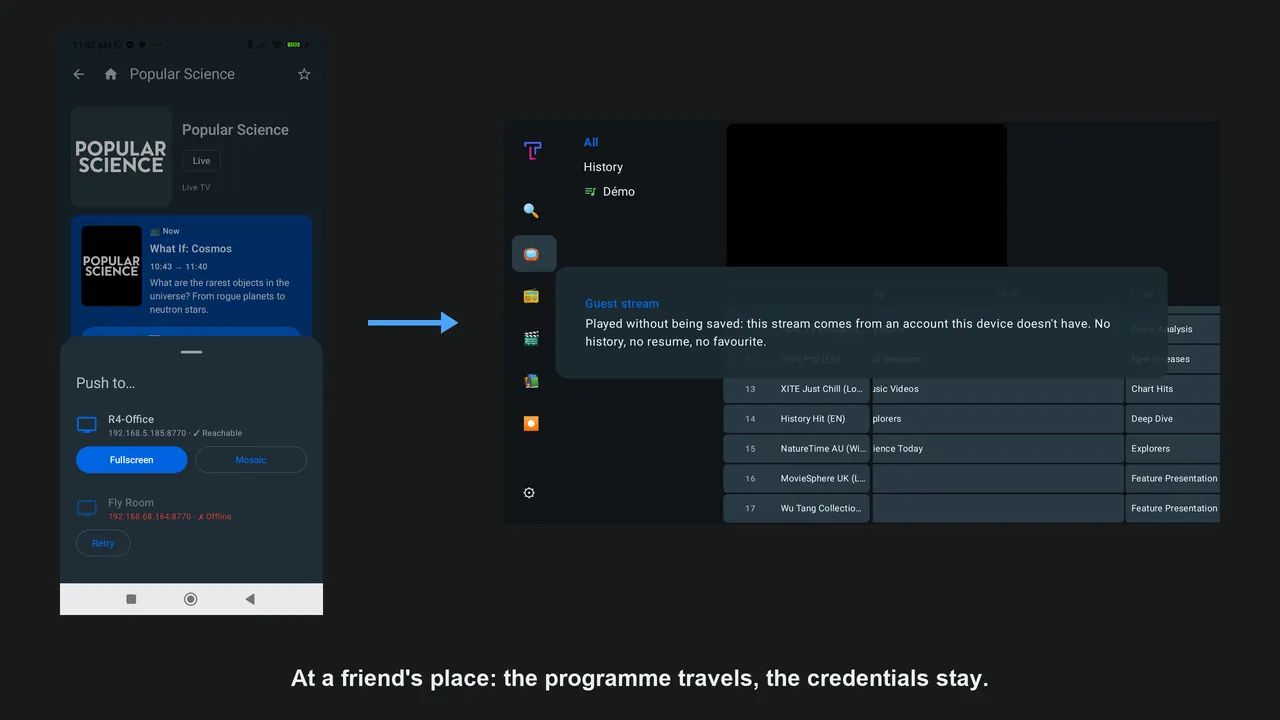This screenshot has width=1280, height=720.
Task: Open the Radio section in the sidebar
Action: tap(531, 296)
